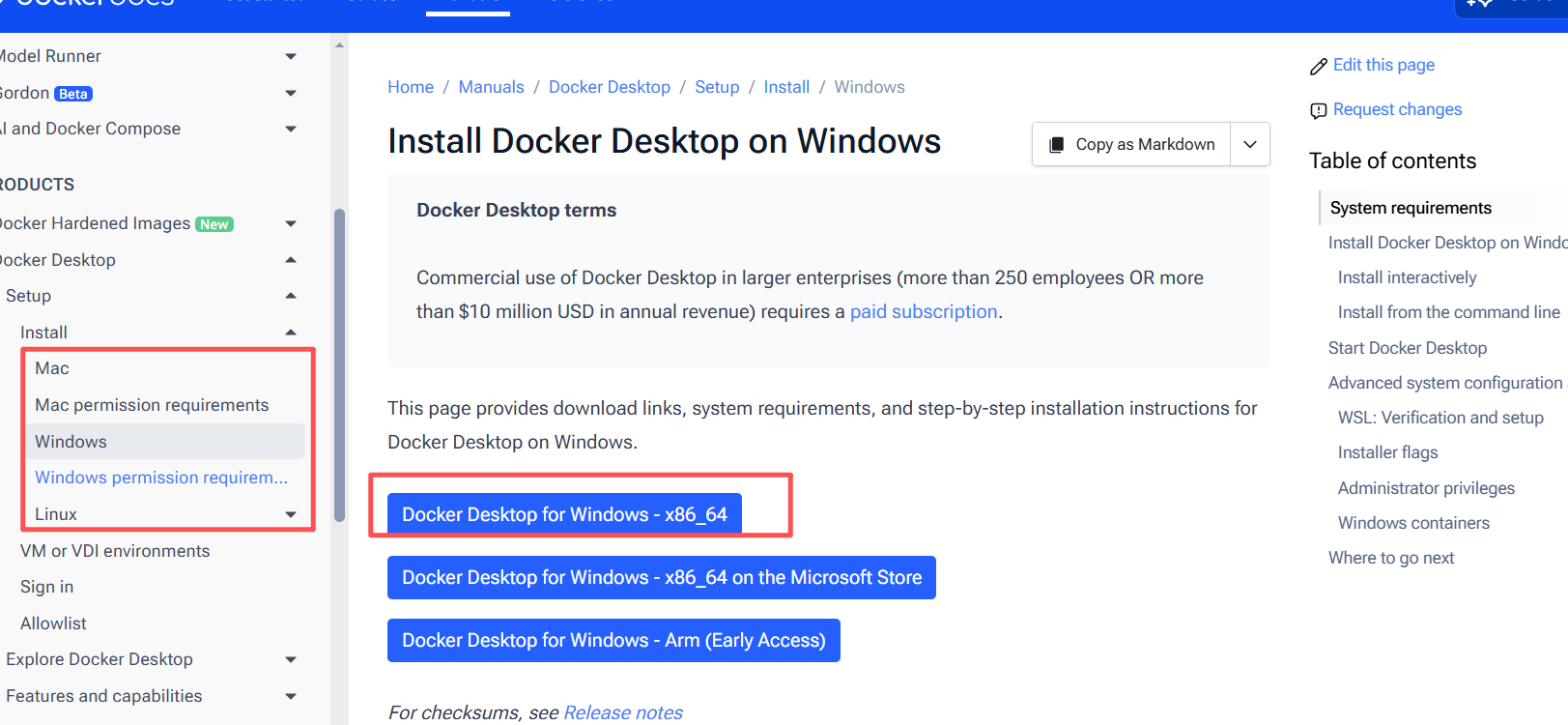
Task: Expand the Explore Docker Desktop section
Action: pyautogui.click(x=291, y=660)
